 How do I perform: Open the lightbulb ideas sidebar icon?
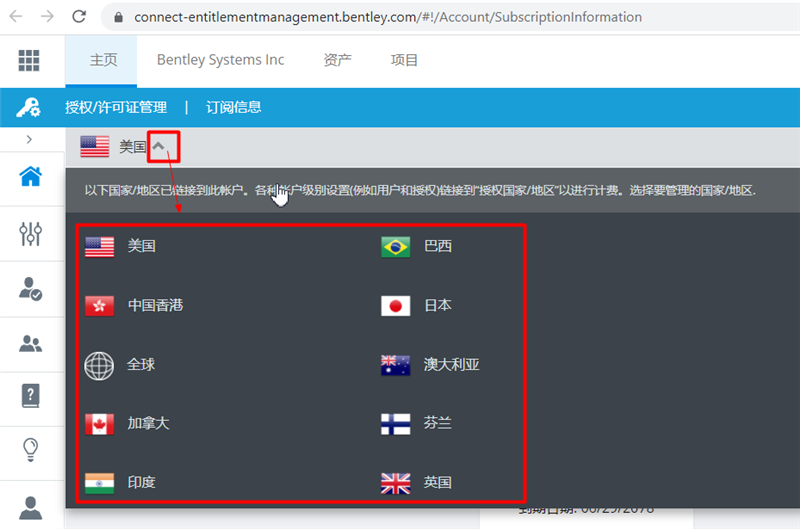click(x=31, y=450)
